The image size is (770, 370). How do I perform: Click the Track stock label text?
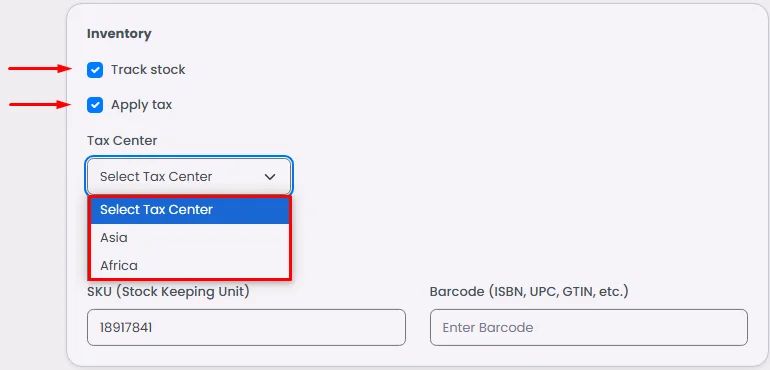click(148, 70)
